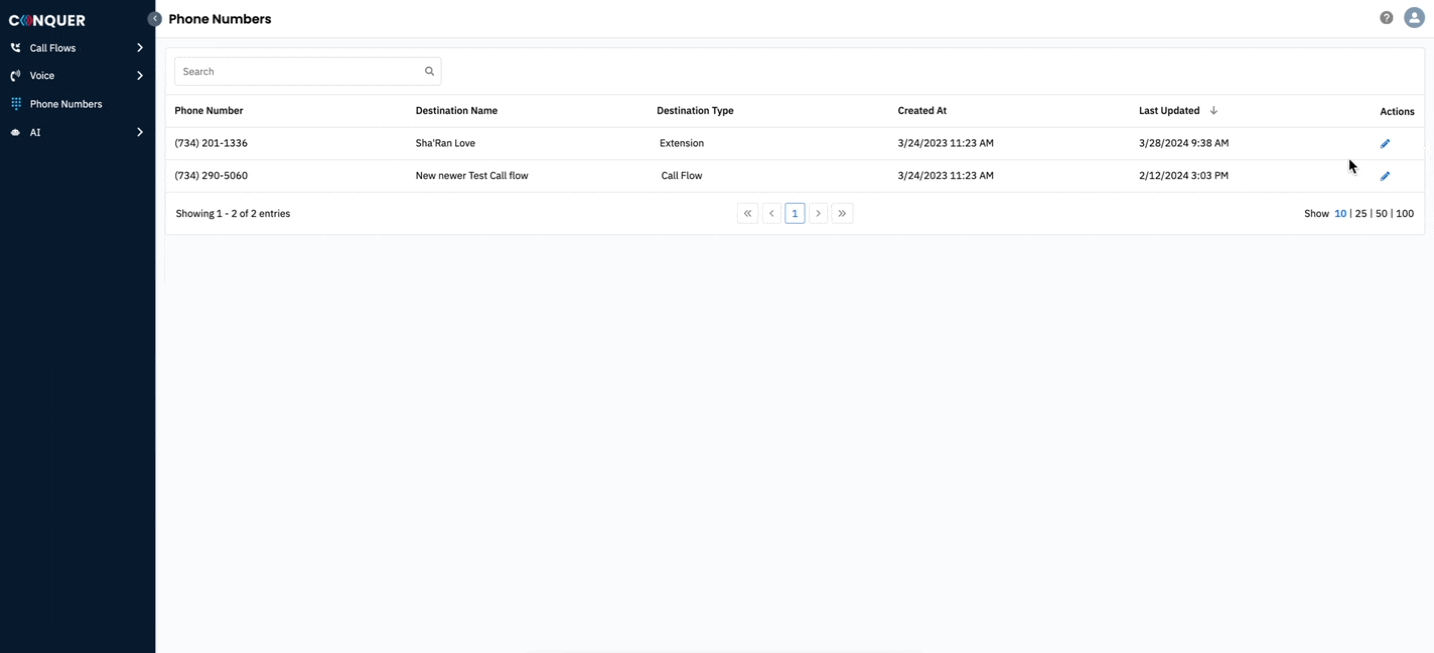The width and height of the screenshot is (1434, 653).
Task: Expand the Call Flows submenu chevron
Action: click(x=139, y=48)
